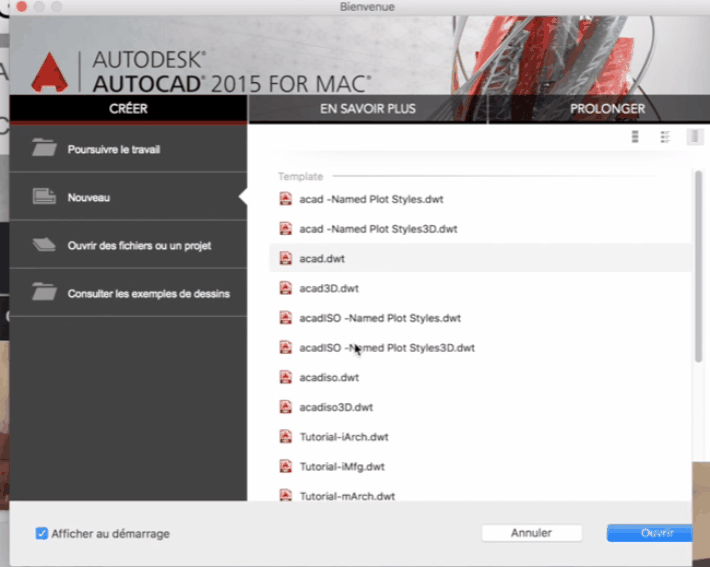Select the acad.dwt template name
710x567 pixels.
[322, 259]
